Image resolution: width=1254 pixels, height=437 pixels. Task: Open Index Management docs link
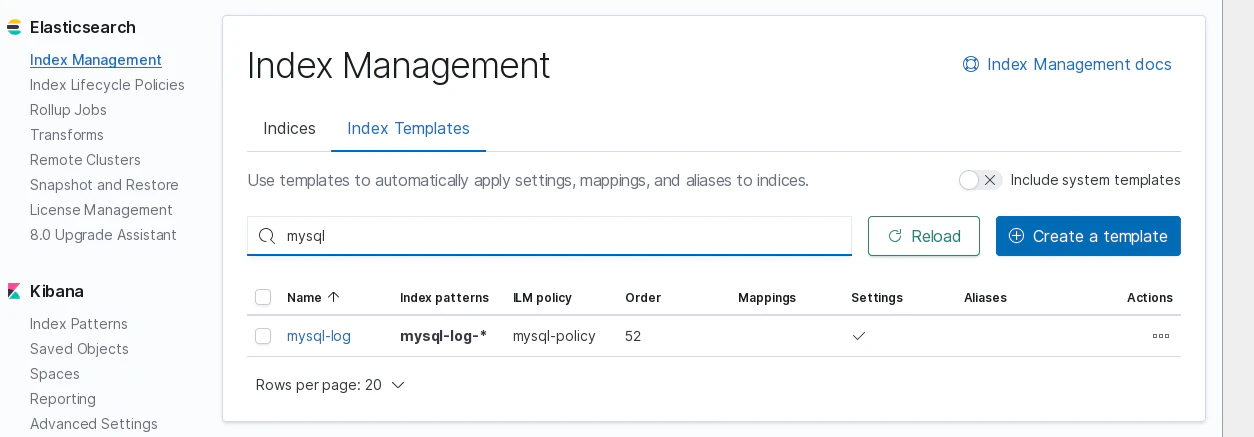pos(1067,64)
